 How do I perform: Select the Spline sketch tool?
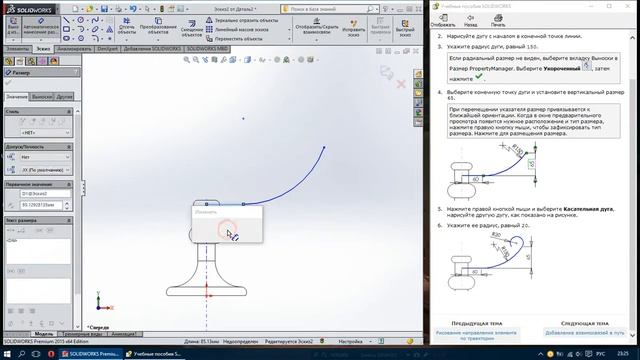(95, 20)
